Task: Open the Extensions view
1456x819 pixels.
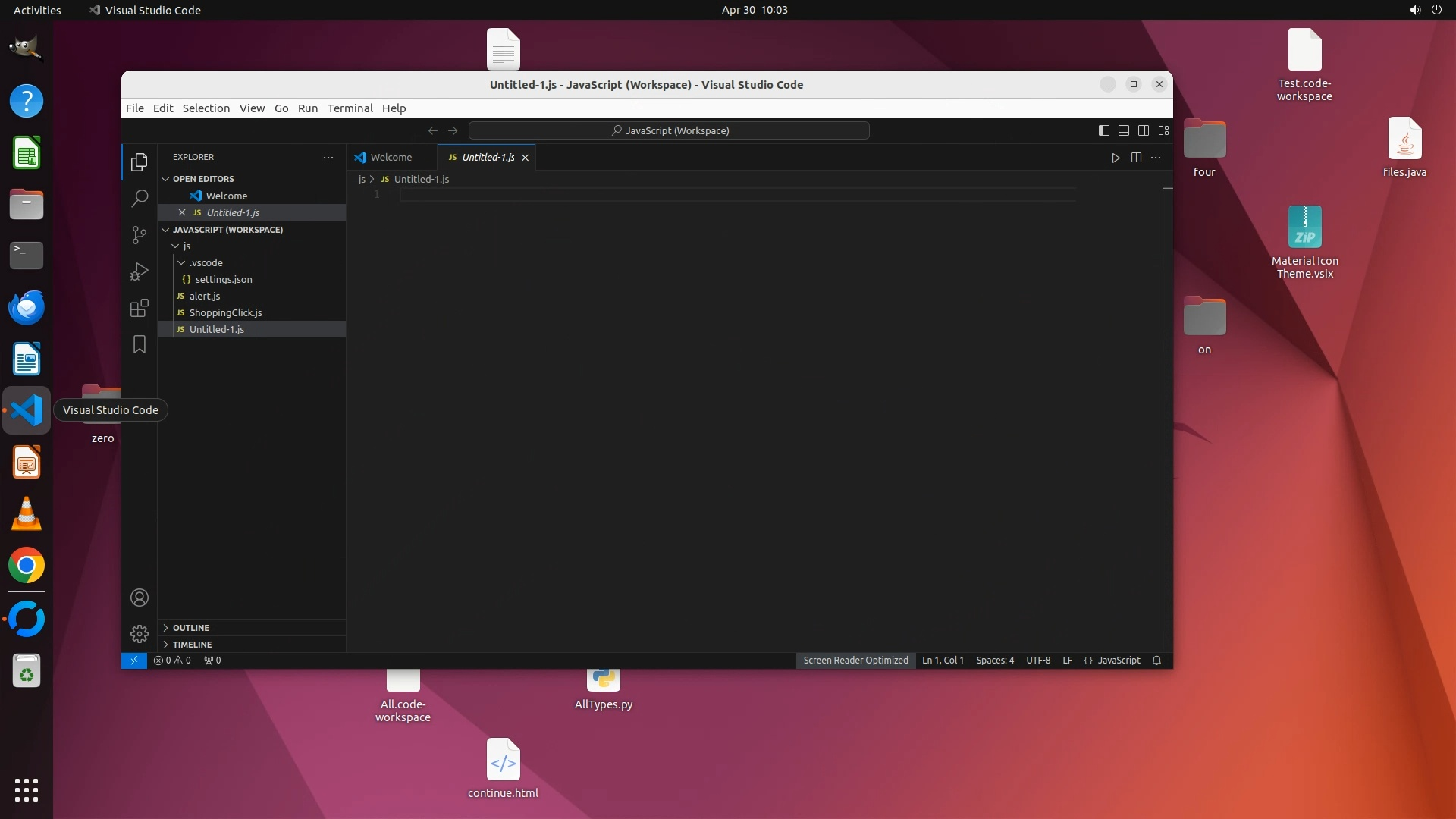Action: click(x=140, y=308)
